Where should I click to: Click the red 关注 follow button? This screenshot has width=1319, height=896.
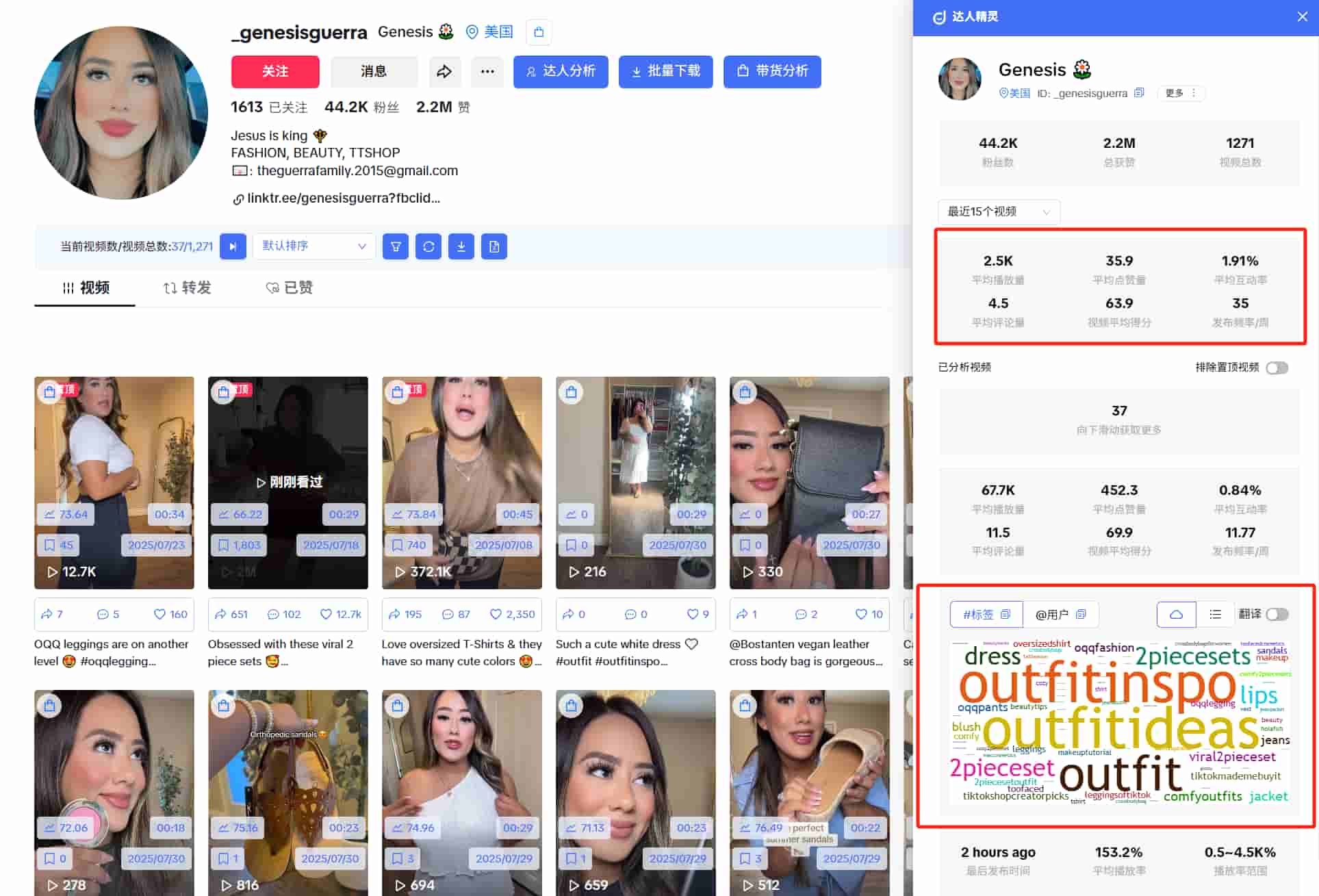(x=275, y=71)
